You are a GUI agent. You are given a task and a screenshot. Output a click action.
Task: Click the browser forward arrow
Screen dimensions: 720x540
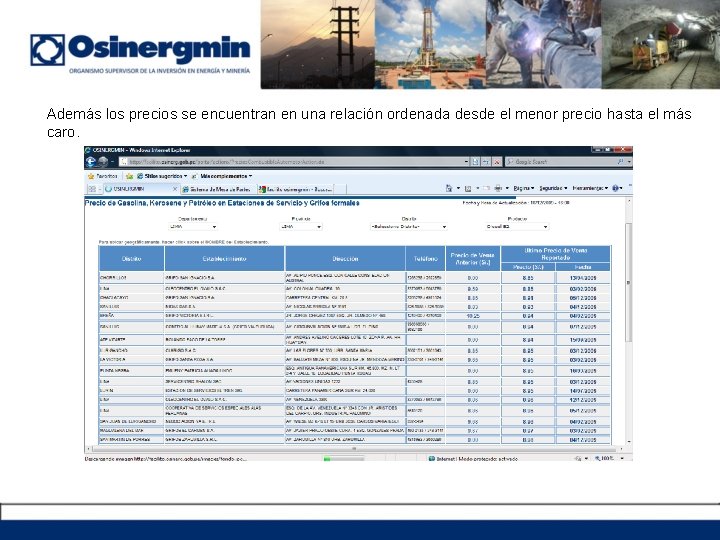point(103,162)
